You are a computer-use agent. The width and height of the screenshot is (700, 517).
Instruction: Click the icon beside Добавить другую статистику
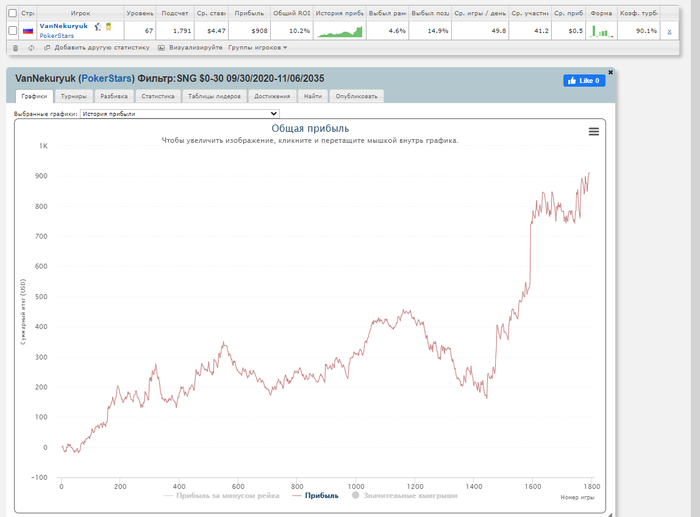click(47, 48)
